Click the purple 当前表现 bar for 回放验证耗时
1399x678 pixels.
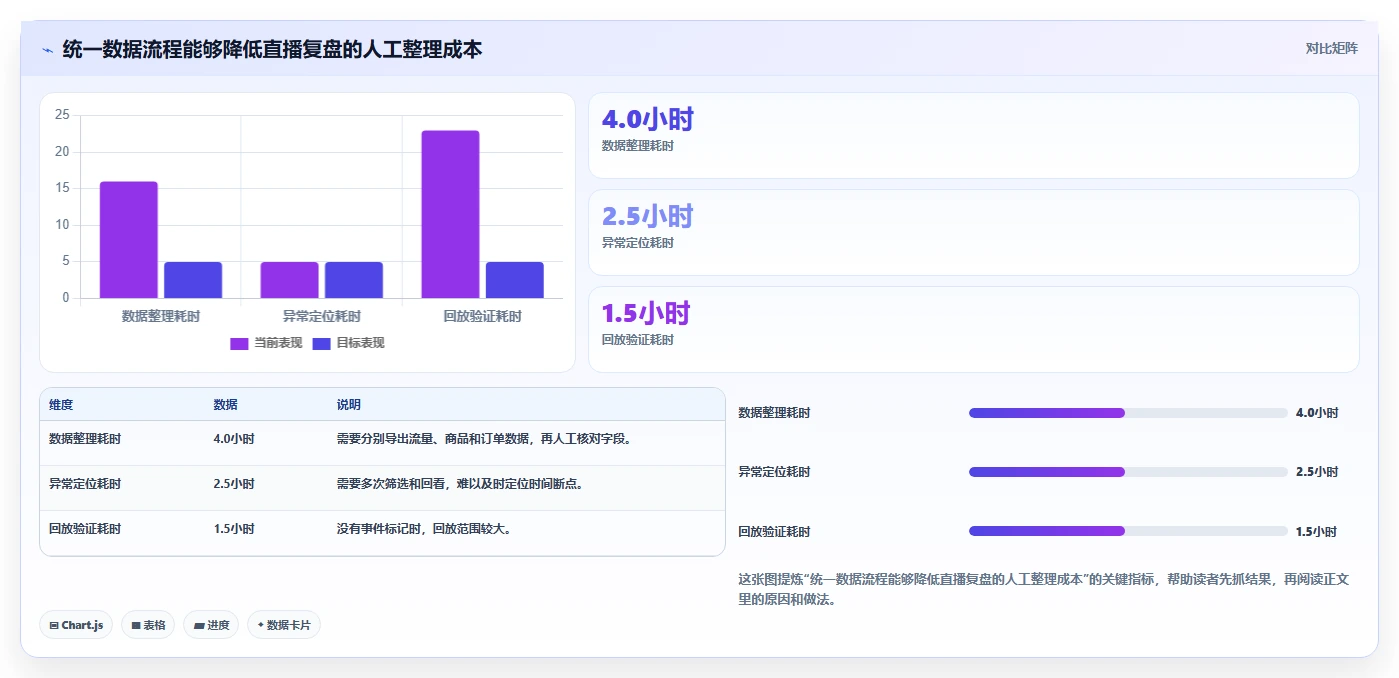(450, 214)
